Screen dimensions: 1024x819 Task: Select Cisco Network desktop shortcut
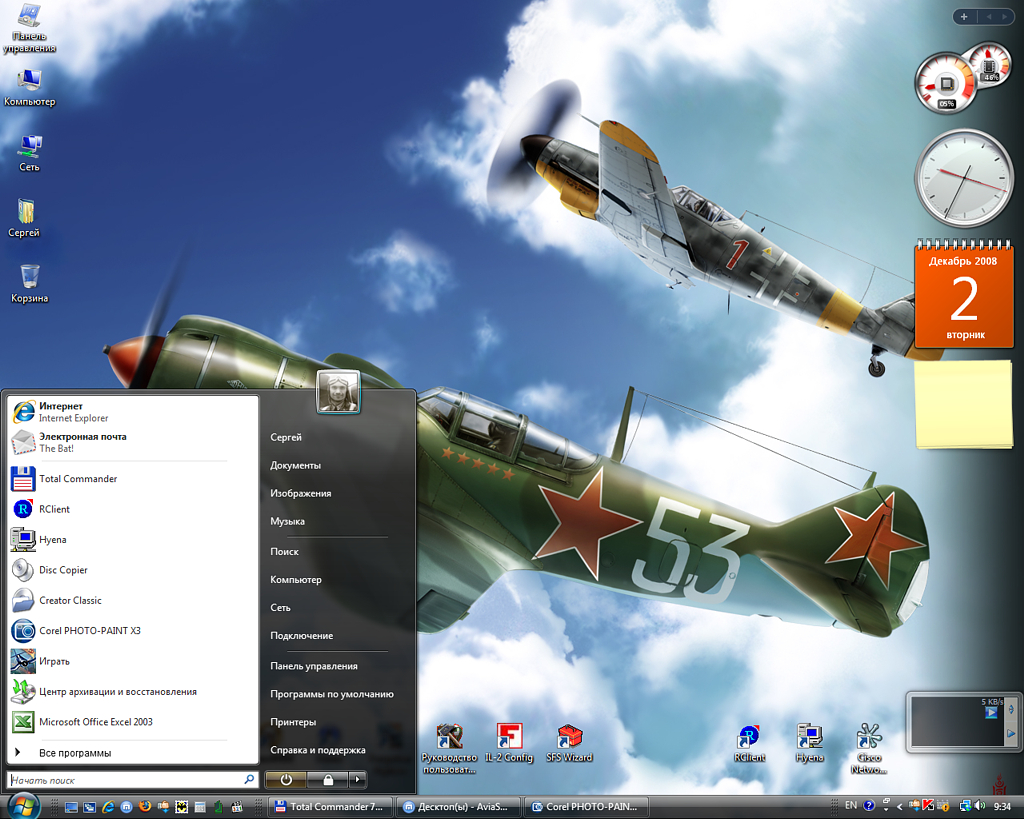click(869, 748)
